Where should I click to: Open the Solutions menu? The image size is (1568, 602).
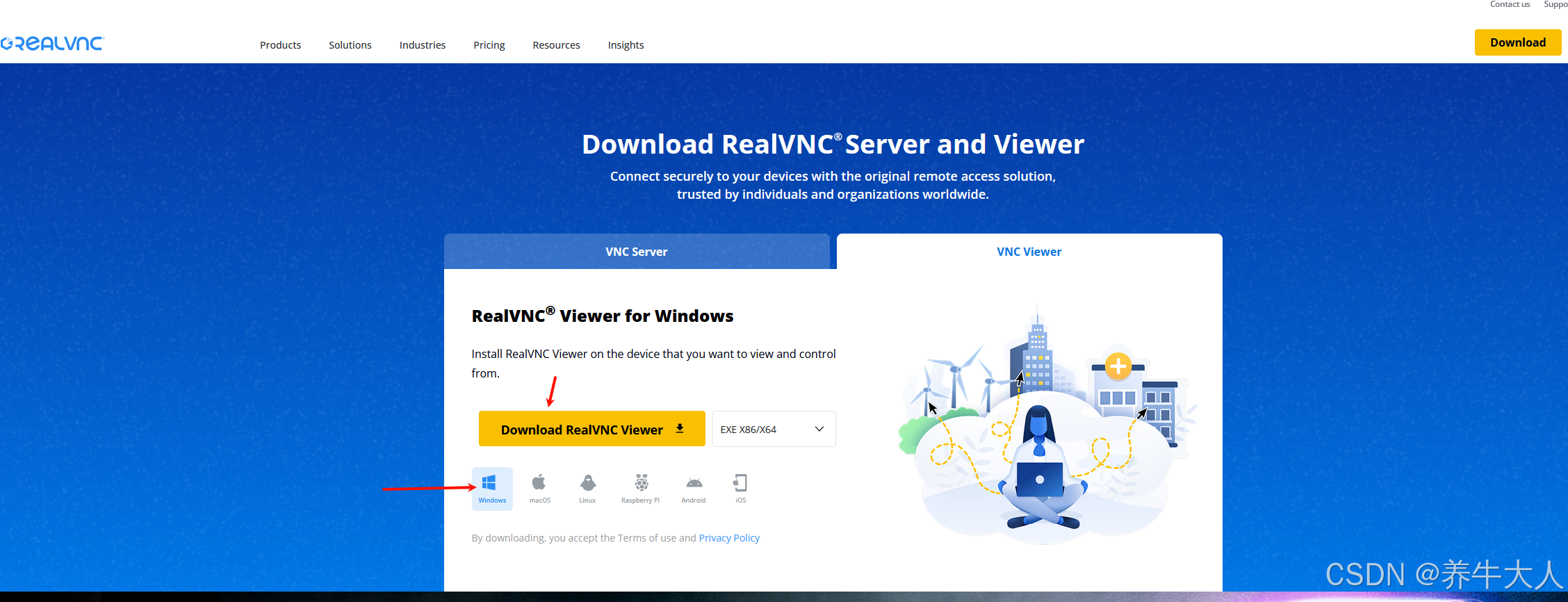pos(350,45)
